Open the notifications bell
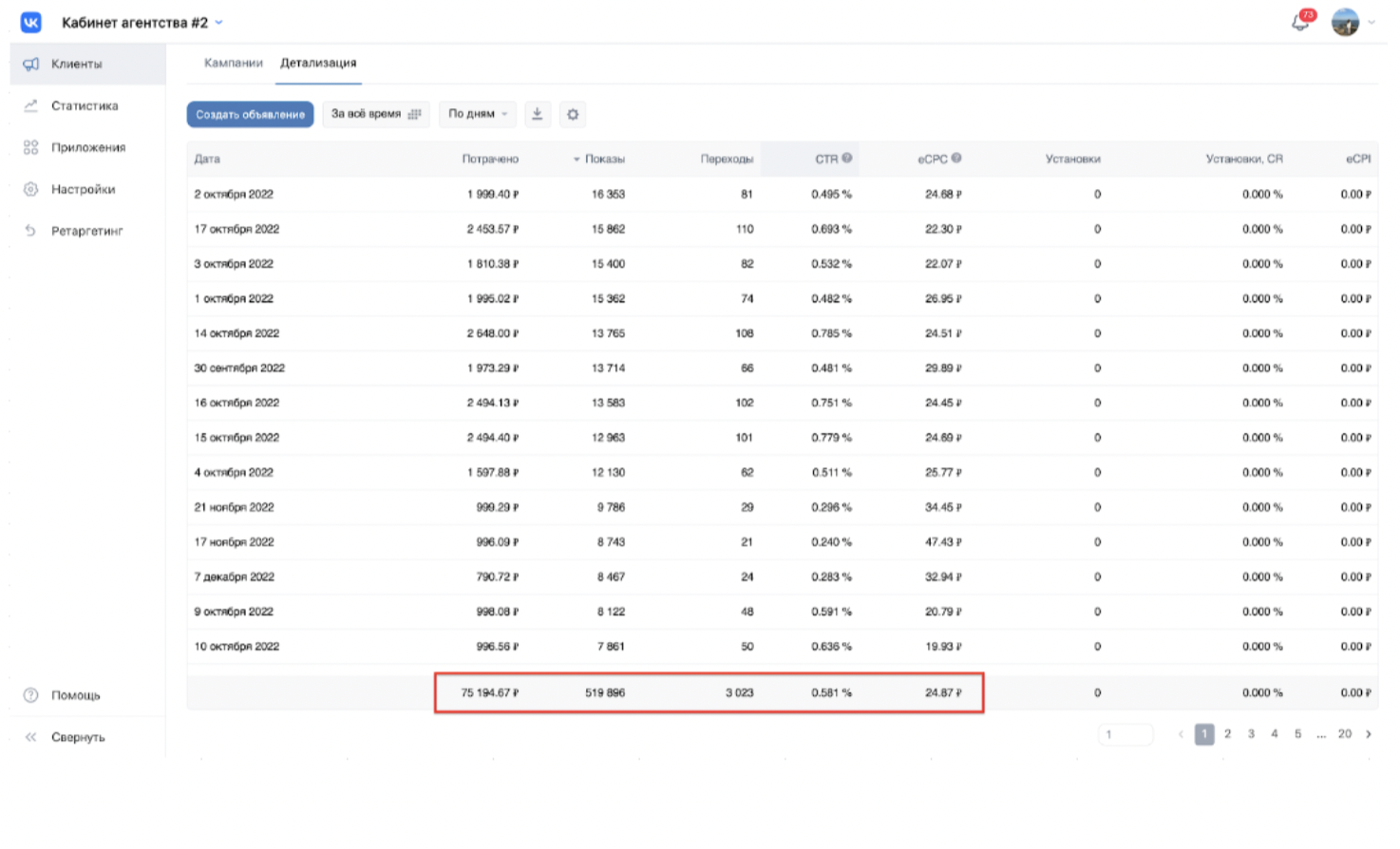This screenshot has height=849, width=1400. pos(1301,22)
